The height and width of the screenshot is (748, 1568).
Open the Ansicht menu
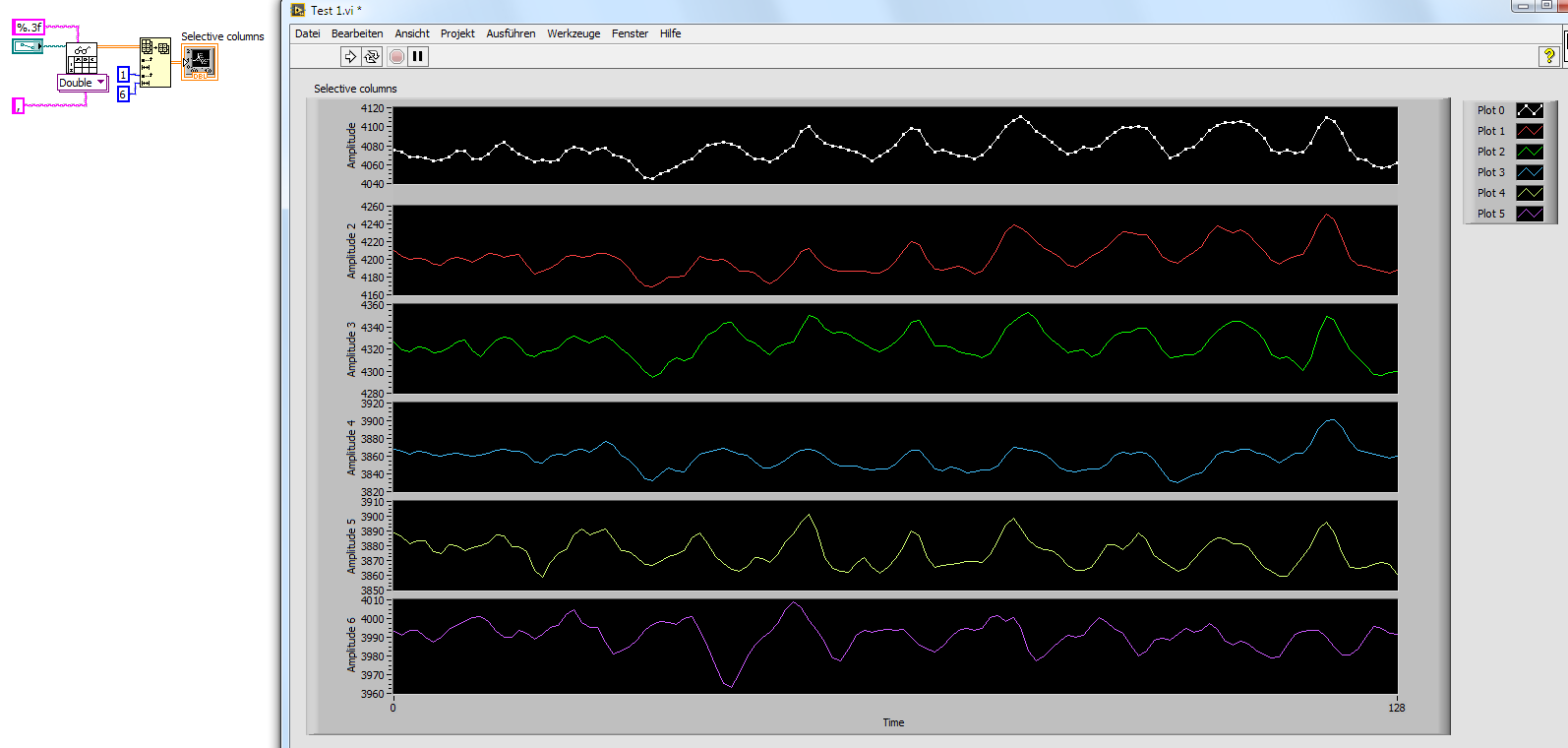point(412,33)
